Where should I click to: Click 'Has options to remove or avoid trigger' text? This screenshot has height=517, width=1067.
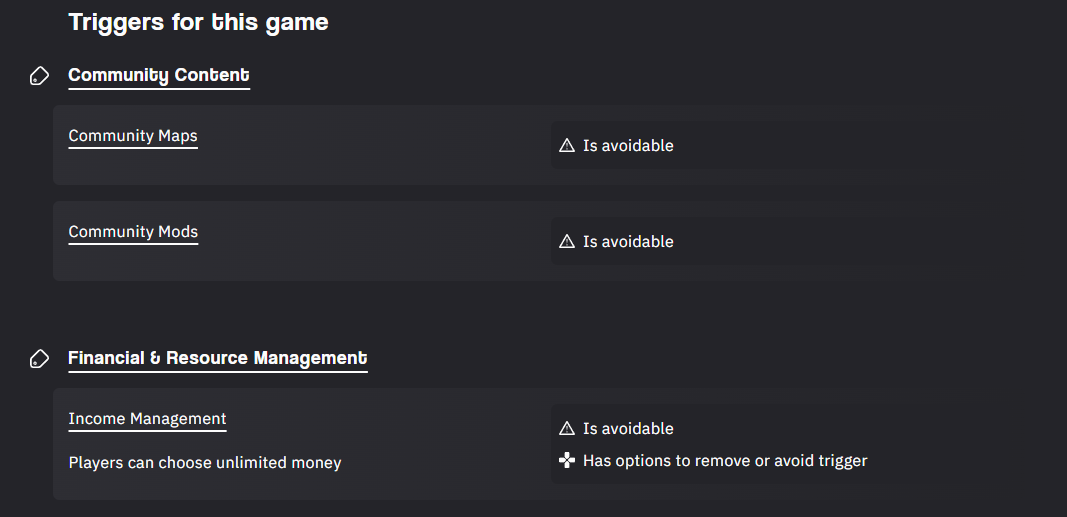(x=725, y=461)
